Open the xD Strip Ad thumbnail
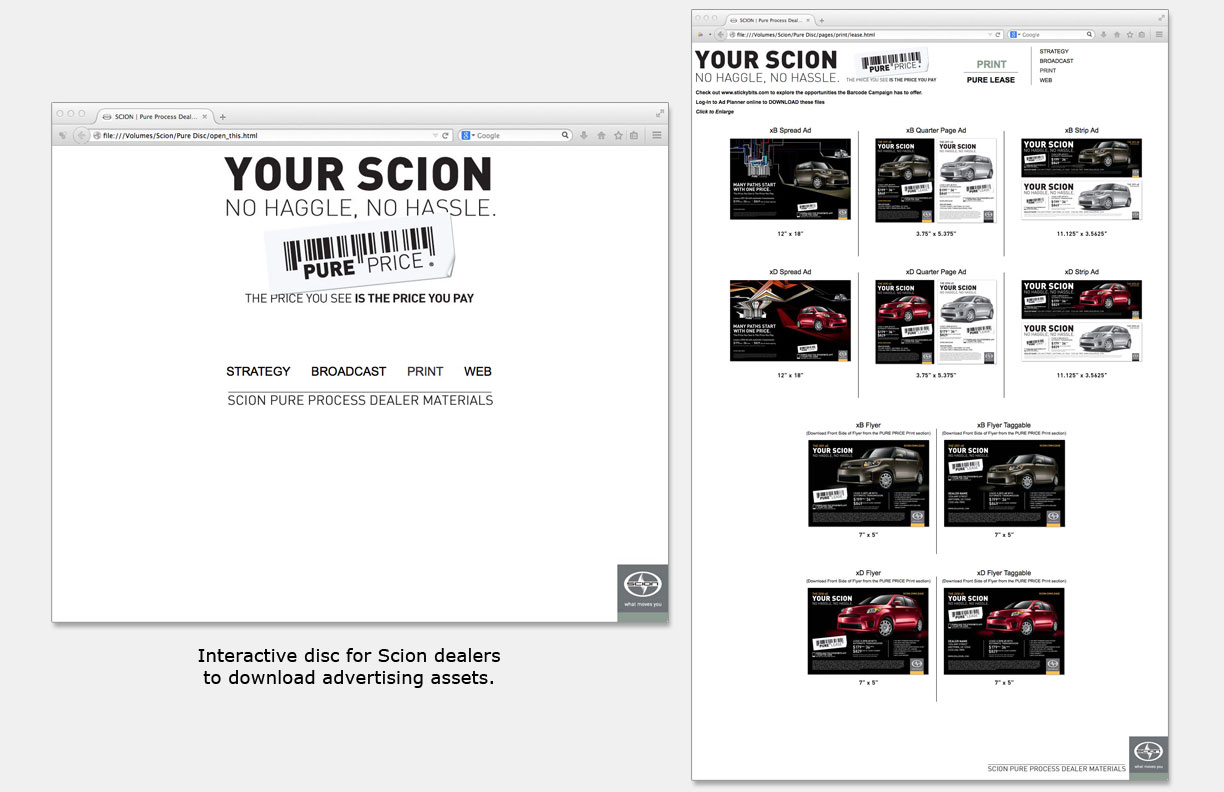 tap(1081, 321)
